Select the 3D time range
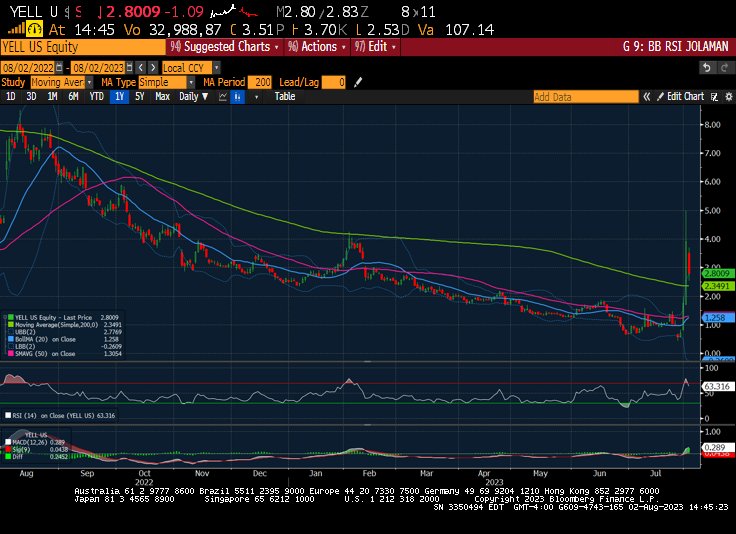This screenshot has width=736, height=534. click(31, 97)
